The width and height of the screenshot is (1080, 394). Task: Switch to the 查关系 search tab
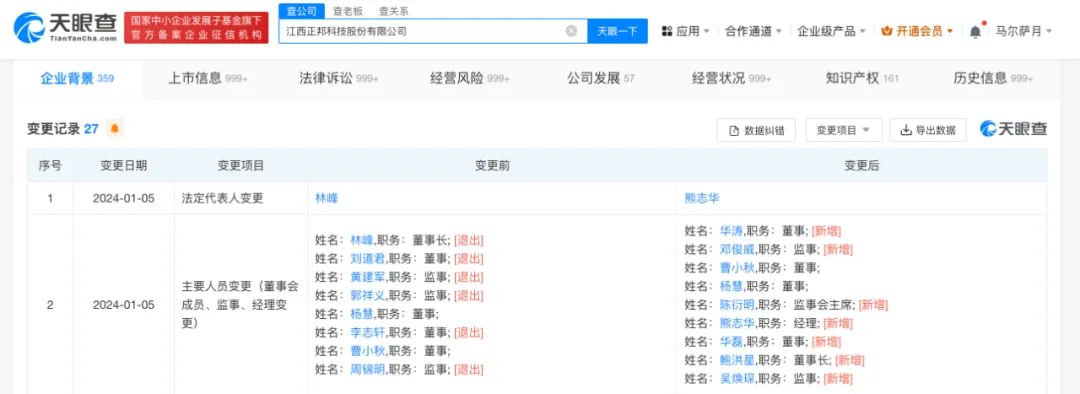[393, 11]
